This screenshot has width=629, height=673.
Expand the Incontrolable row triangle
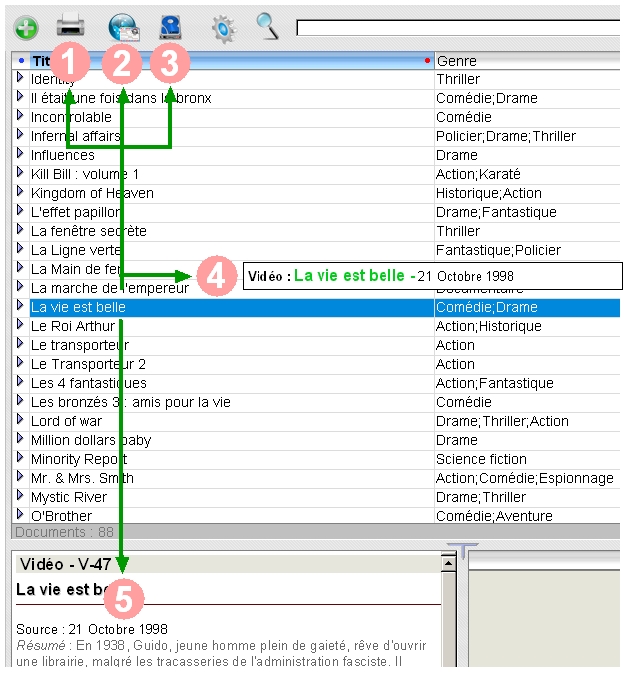[20, 115]
